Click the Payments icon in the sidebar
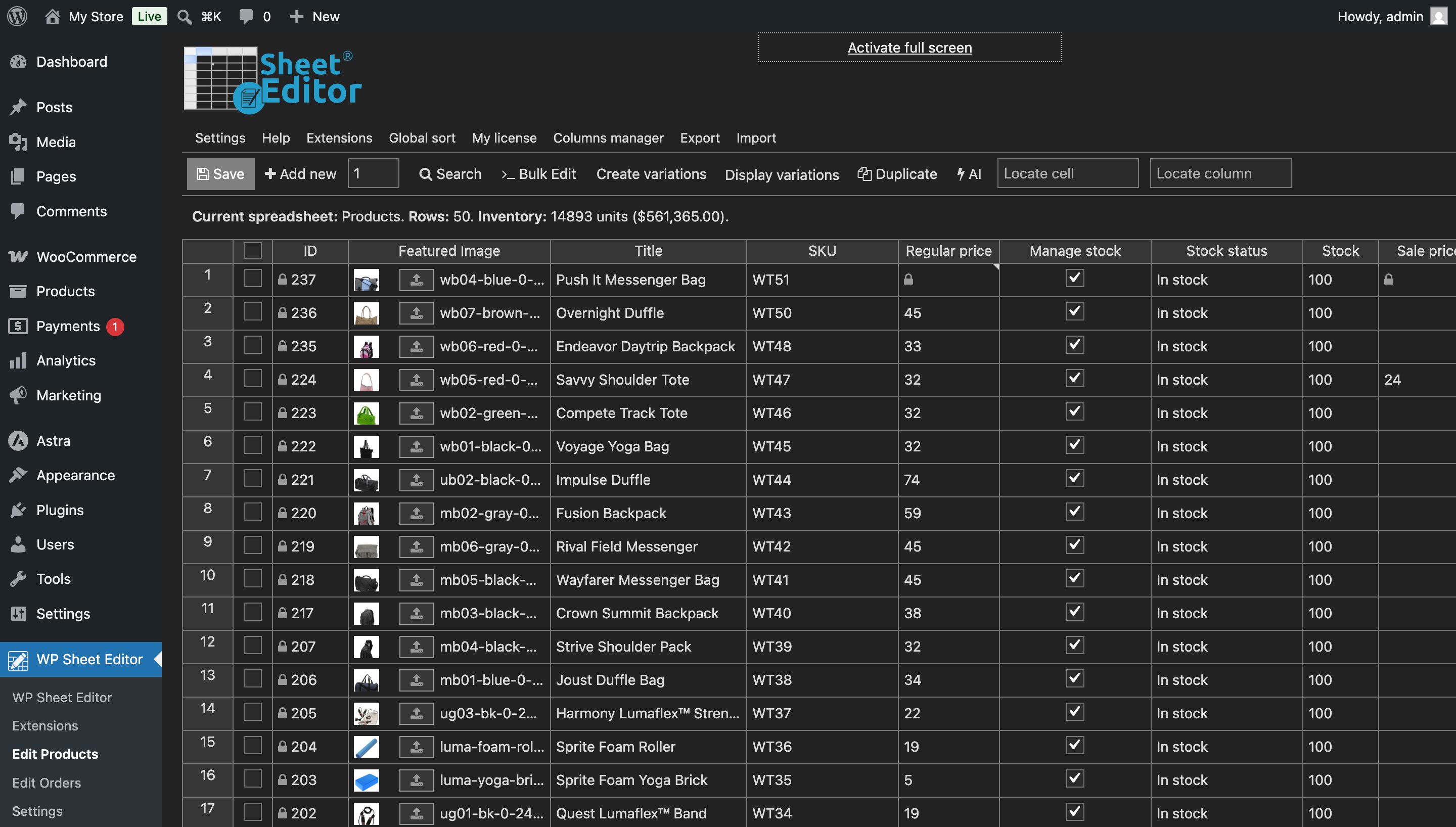This screenshot has height=827, width=1456. coord(18,326)
